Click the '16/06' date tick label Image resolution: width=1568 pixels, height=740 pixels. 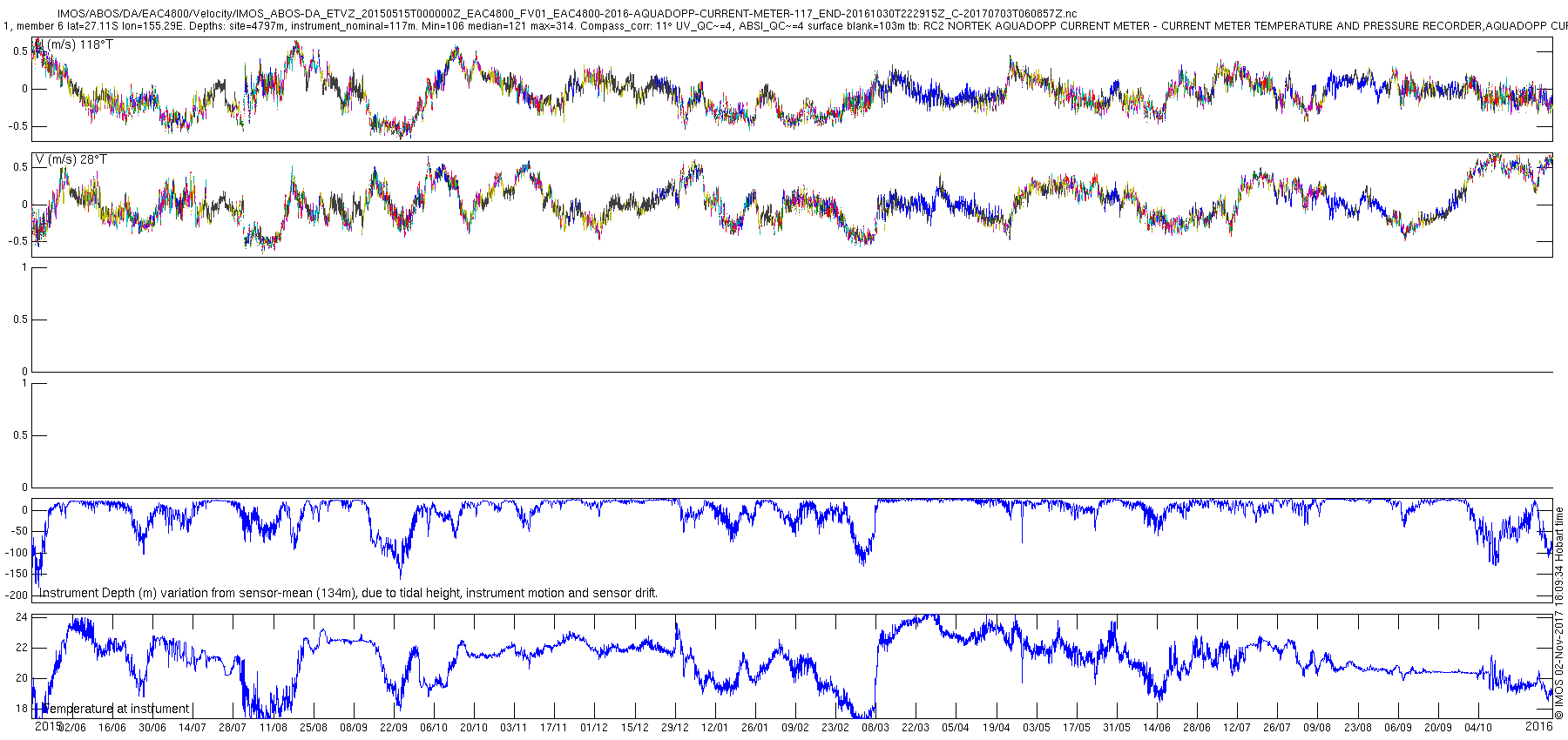coord(112,728)
